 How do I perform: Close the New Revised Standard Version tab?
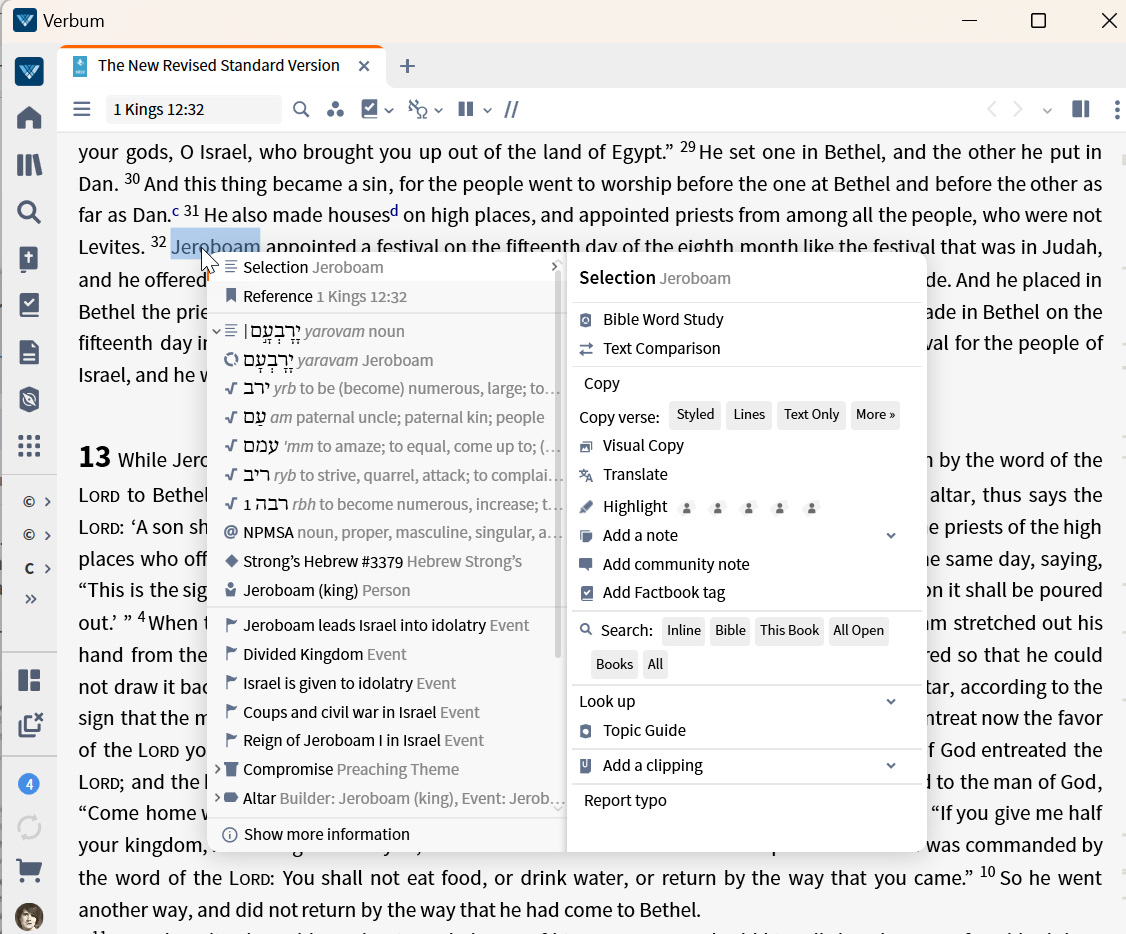[x=364, y=67]
